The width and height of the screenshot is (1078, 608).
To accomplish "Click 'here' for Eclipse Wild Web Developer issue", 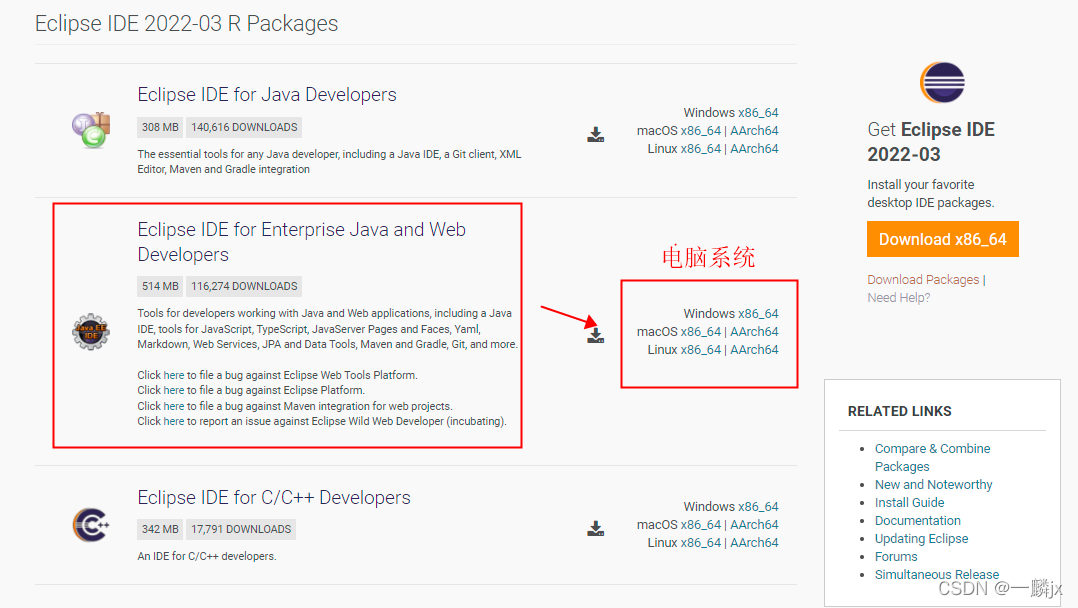I will [x=173, y=421].
